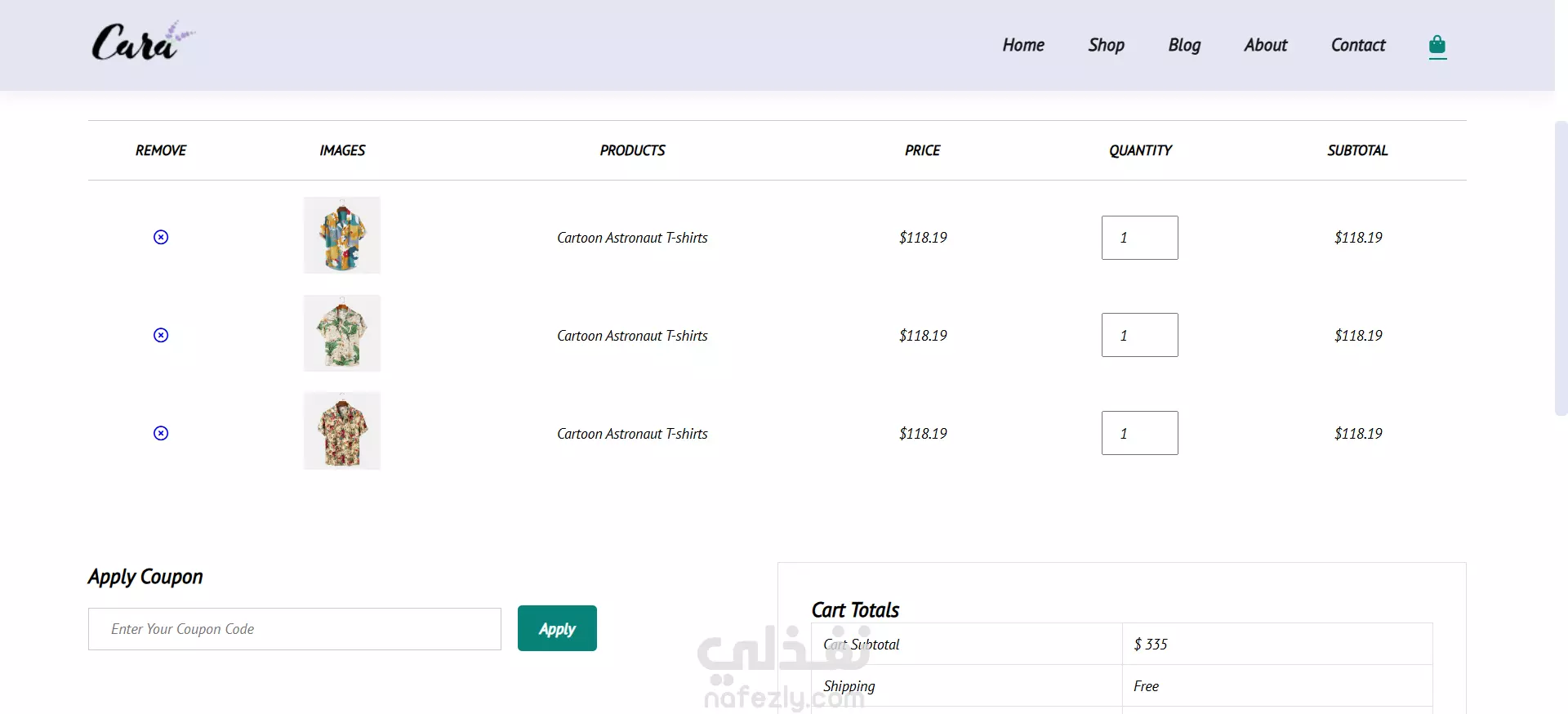The width and height of the screenshot is (1568, 714).
Task: Focus the coupon code input field
Action: tap(294, 629)
